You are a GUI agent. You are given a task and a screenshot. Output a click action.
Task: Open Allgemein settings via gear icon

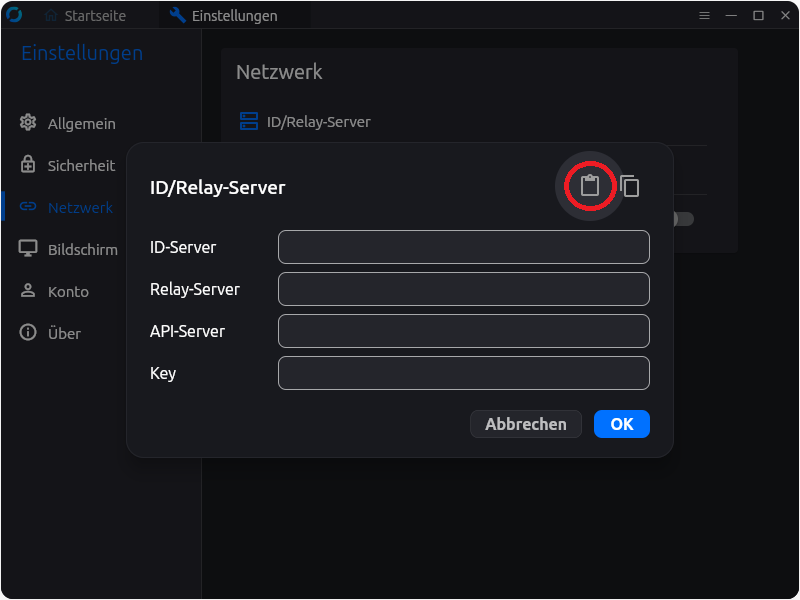(28, 123)
